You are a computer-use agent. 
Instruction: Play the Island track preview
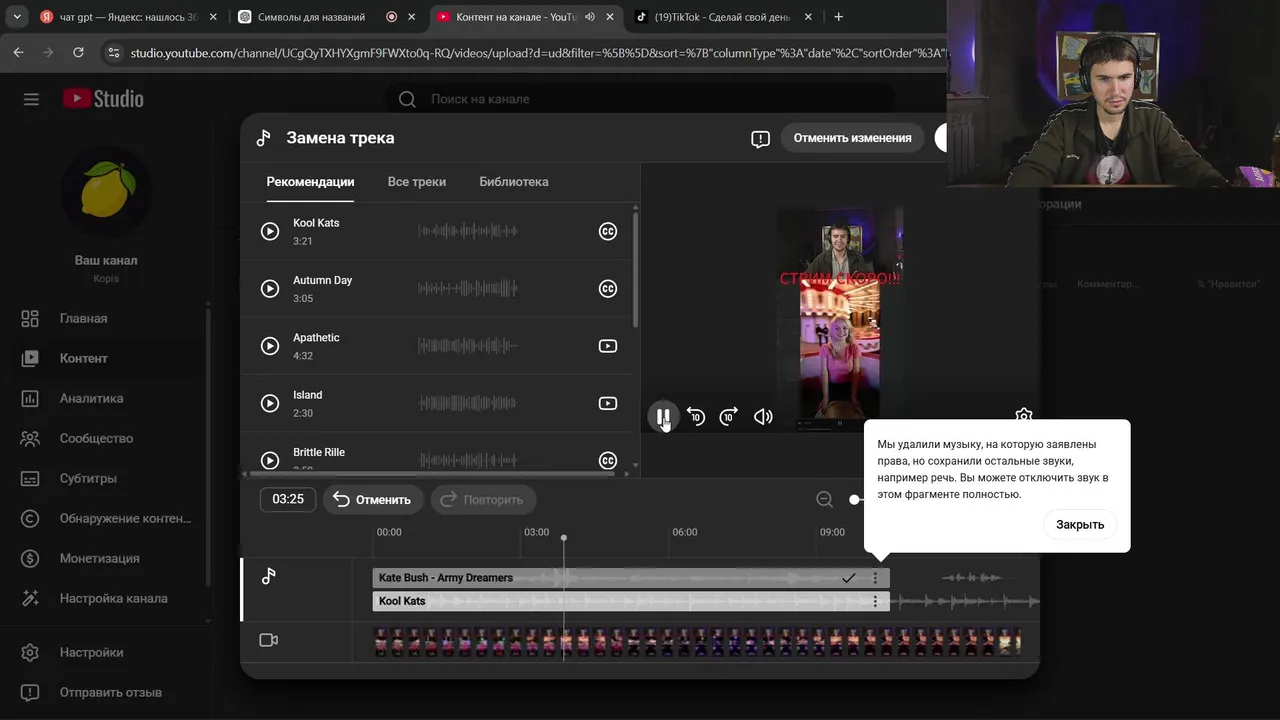270,403
